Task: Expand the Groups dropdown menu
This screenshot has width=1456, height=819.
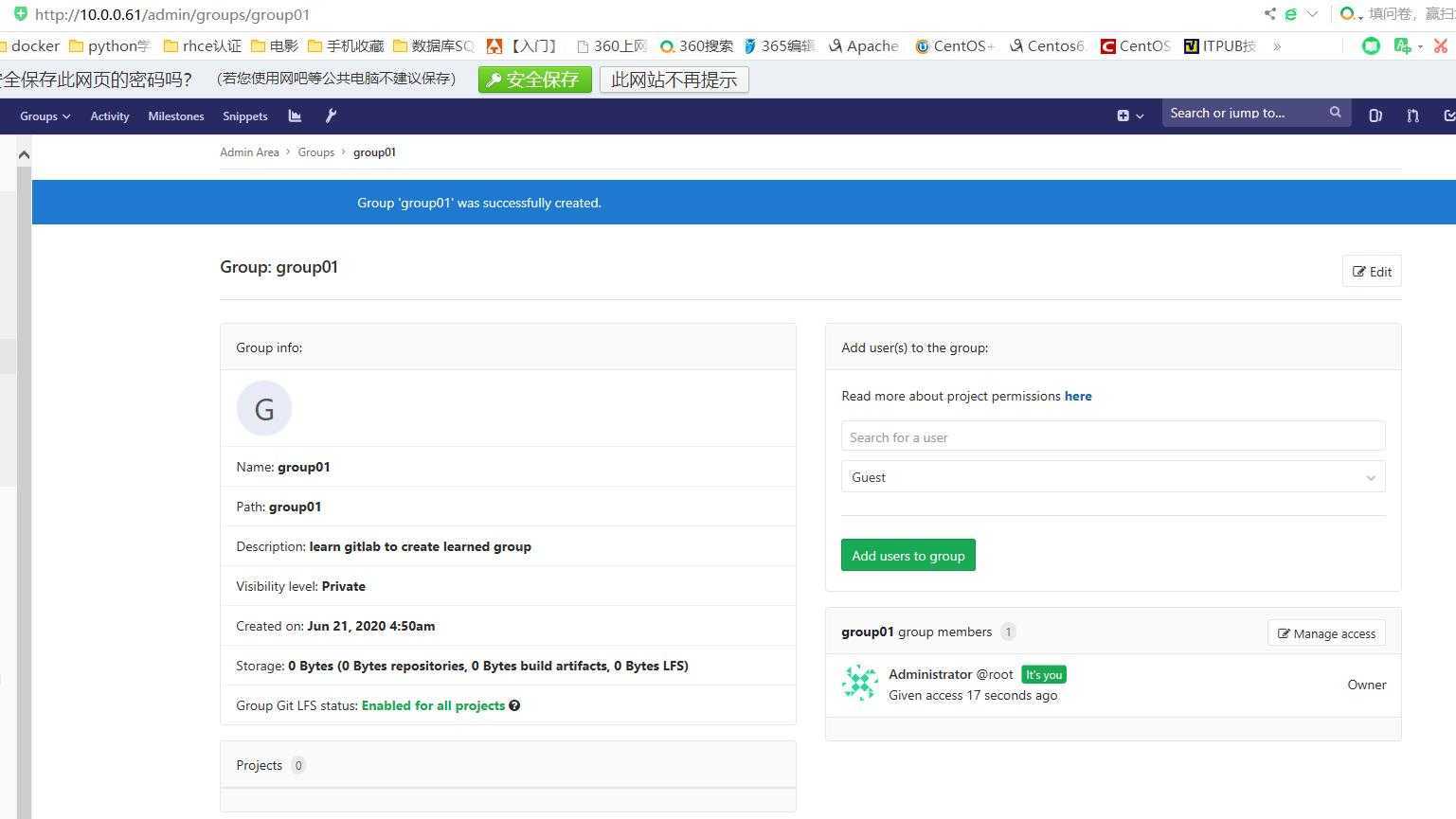Action: (45, 116)
